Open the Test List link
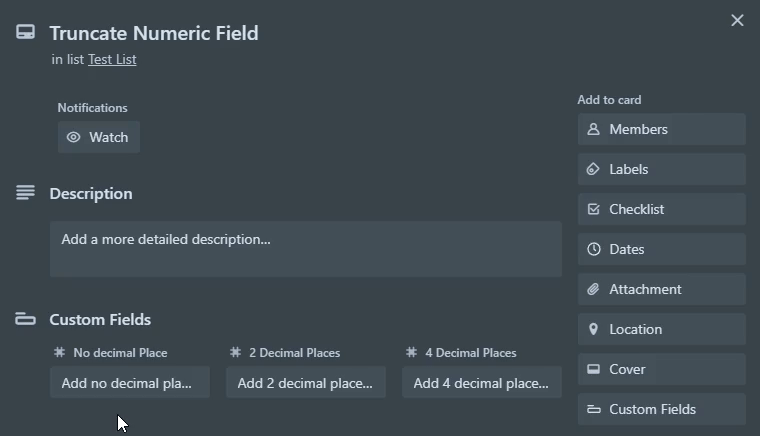Image resolution: width=760 pixels, height=436 pixels. pyautogui.click(x=112, y=59)
